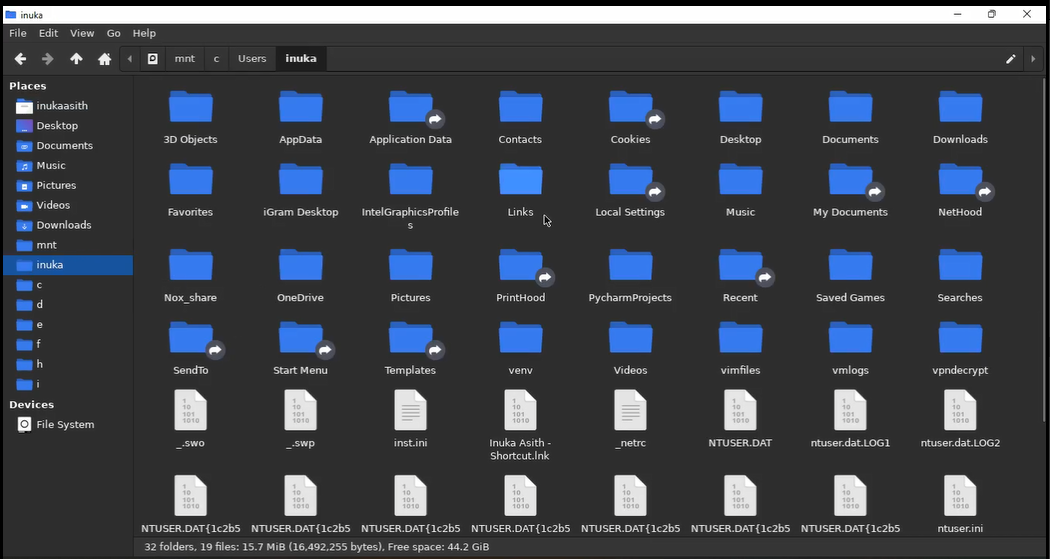Select the Cookies shortcut folder

click(x=630, y=118)
